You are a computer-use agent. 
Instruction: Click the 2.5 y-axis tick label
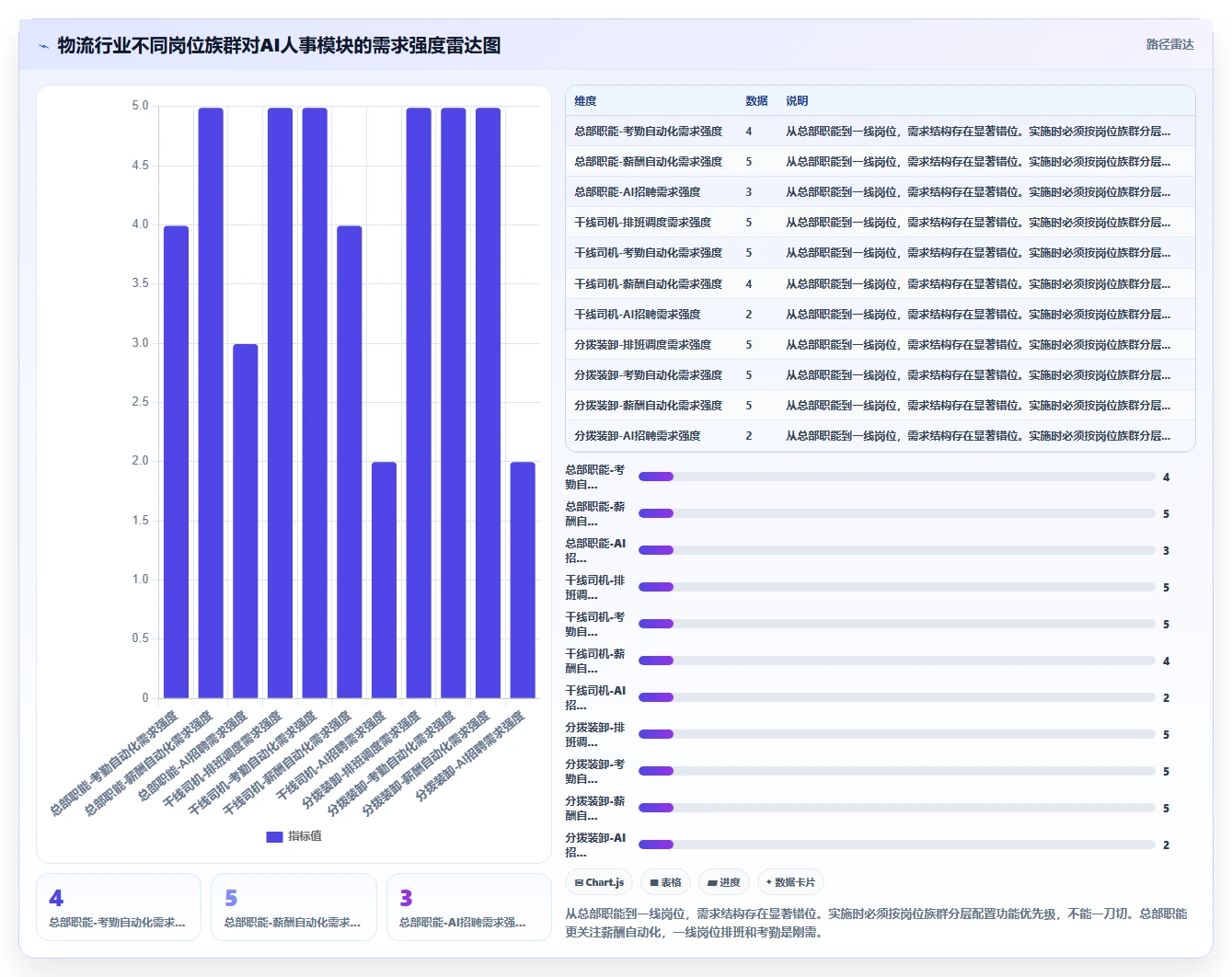(x=140, y=402)
